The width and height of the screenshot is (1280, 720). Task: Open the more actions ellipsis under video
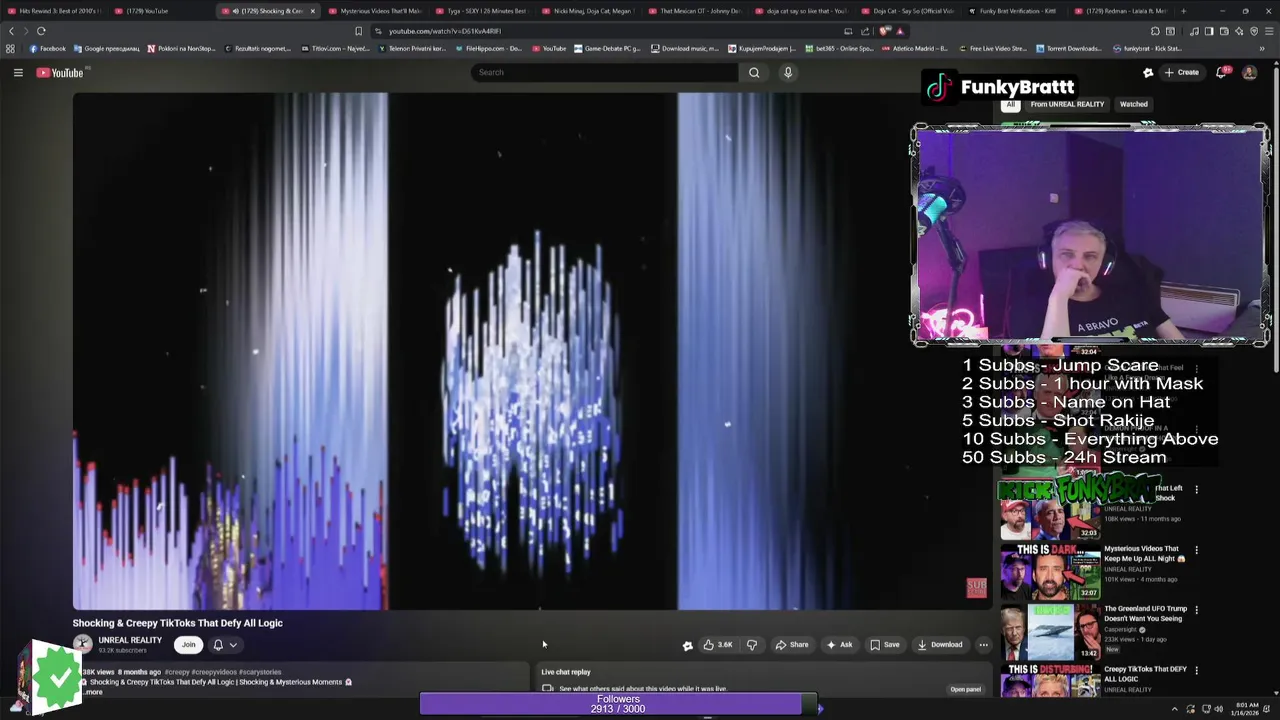983,645
